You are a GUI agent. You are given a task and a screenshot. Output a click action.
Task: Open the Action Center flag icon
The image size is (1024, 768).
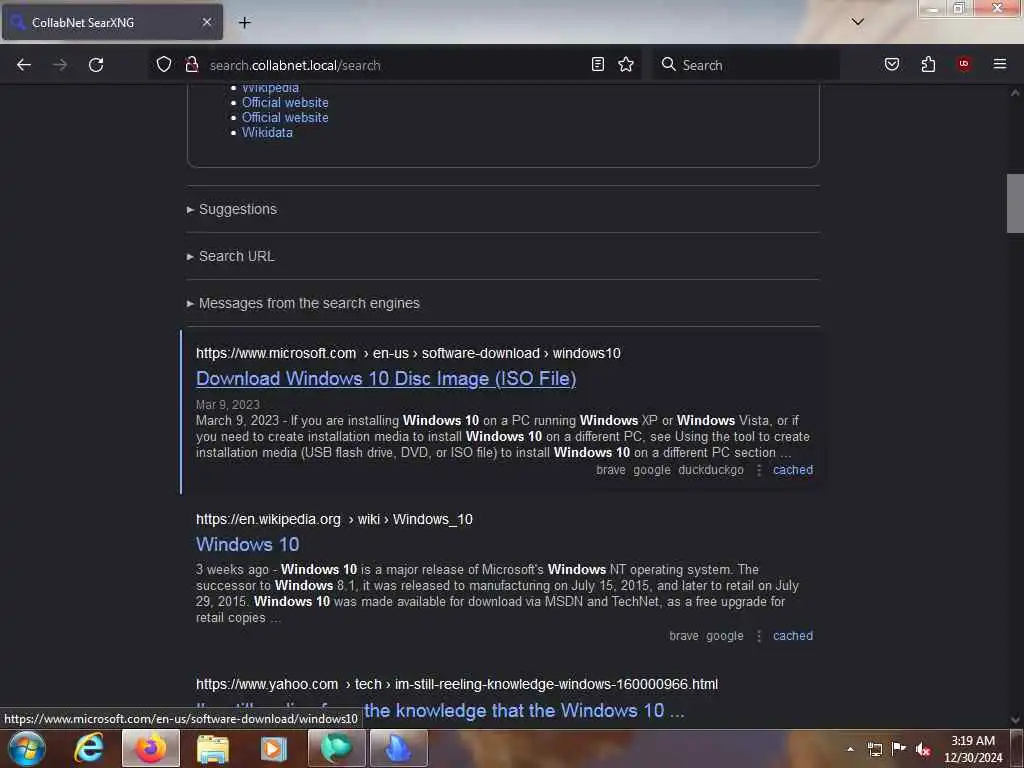click(899, 748)
